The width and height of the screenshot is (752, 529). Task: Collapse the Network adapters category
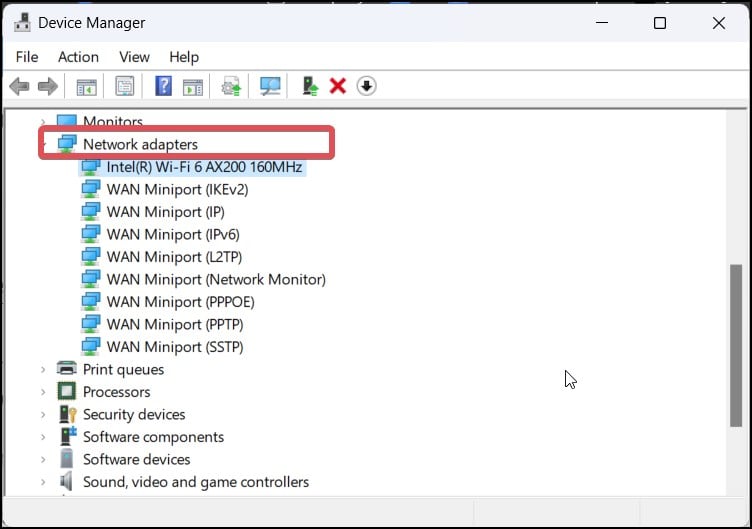click(x=45, y=144)
